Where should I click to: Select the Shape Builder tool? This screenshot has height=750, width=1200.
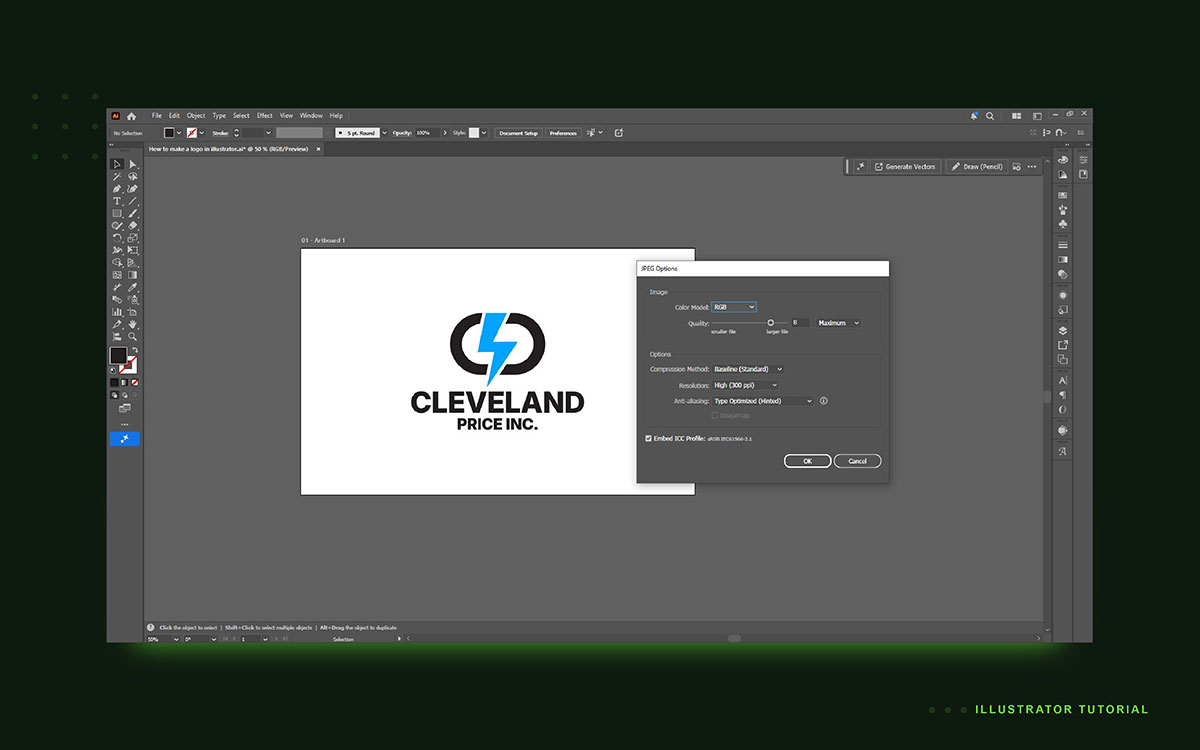pos(117,262)
